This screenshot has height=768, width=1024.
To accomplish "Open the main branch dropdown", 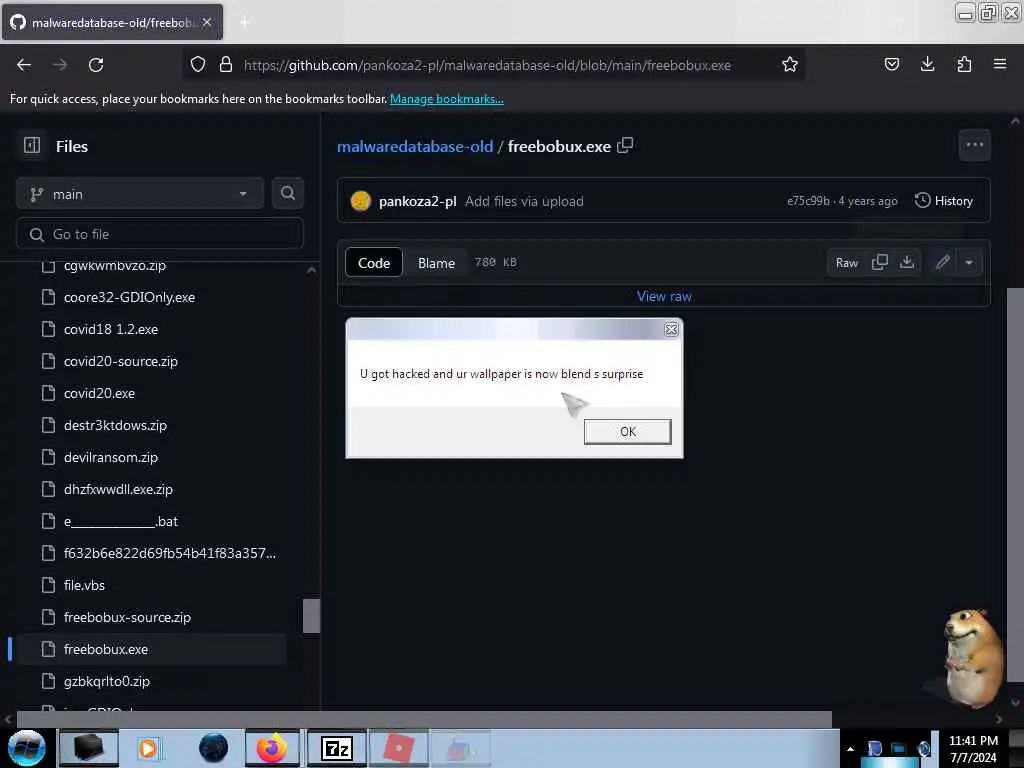I will (140, 194).
